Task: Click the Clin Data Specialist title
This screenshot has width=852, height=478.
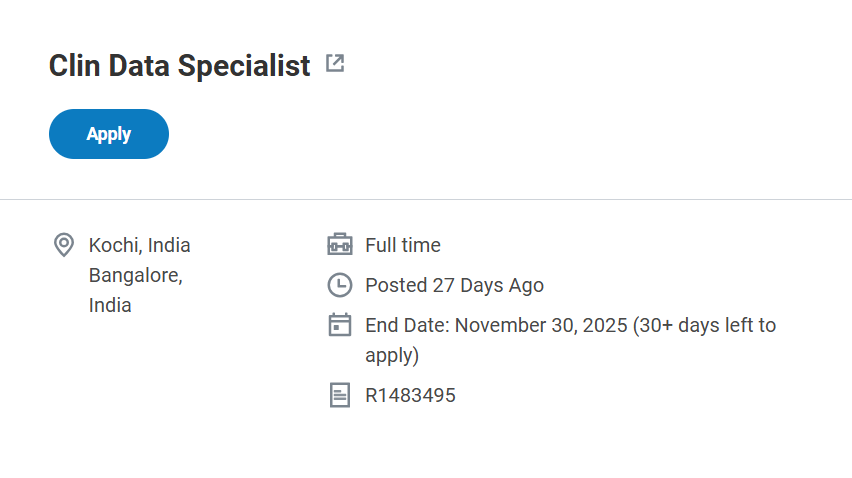Action: 180,66
